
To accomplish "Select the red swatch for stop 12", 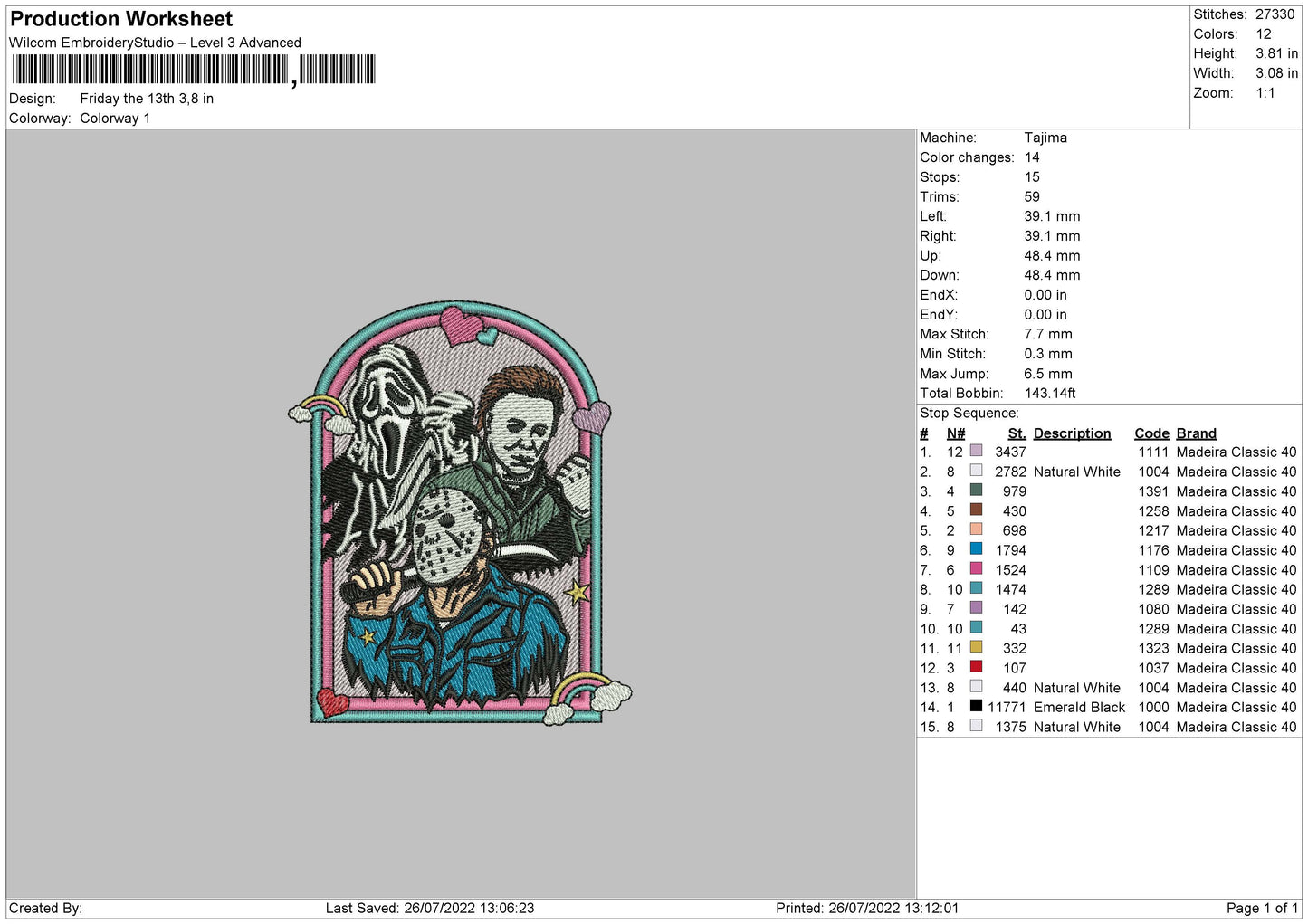I will [x=976, y=666].
